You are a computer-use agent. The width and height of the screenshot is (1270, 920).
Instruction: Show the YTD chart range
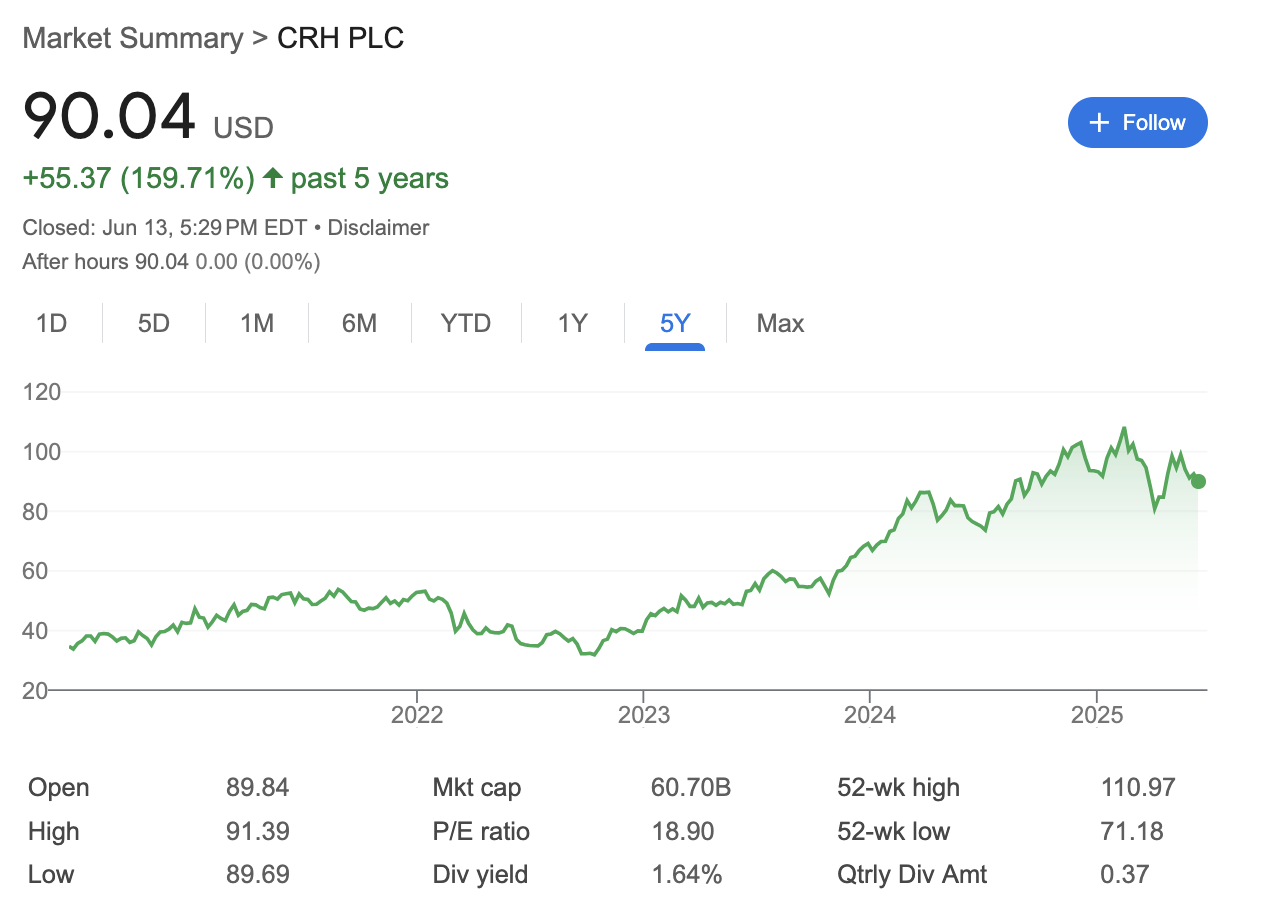(466, 323)
